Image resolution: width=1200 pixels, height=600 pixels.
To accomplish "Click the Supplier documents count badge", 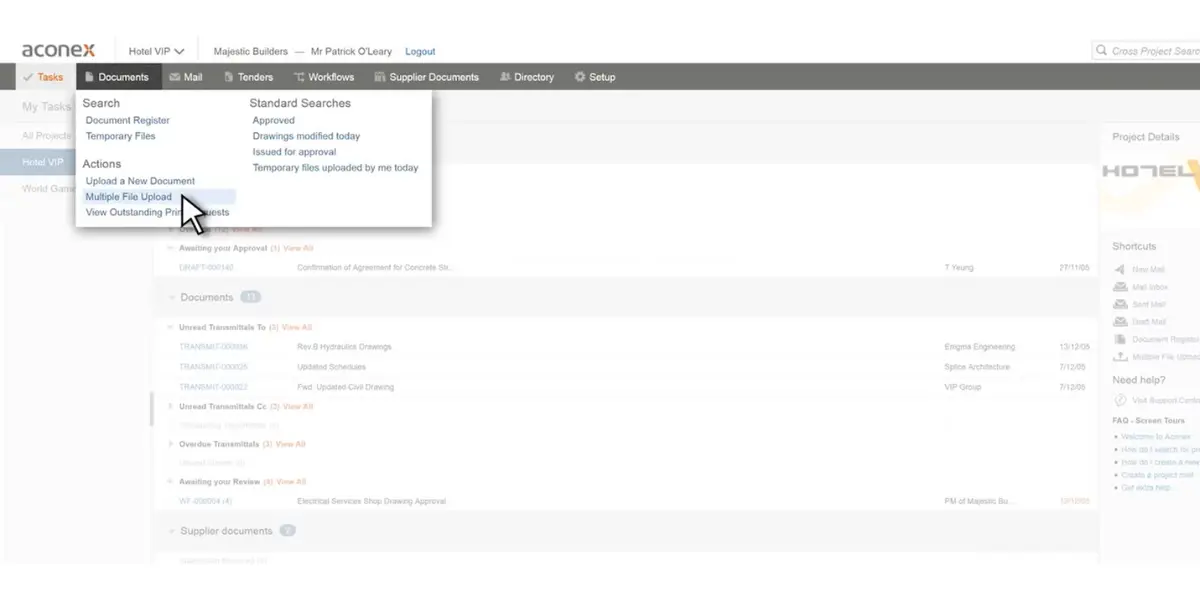I will pos(288,531).
